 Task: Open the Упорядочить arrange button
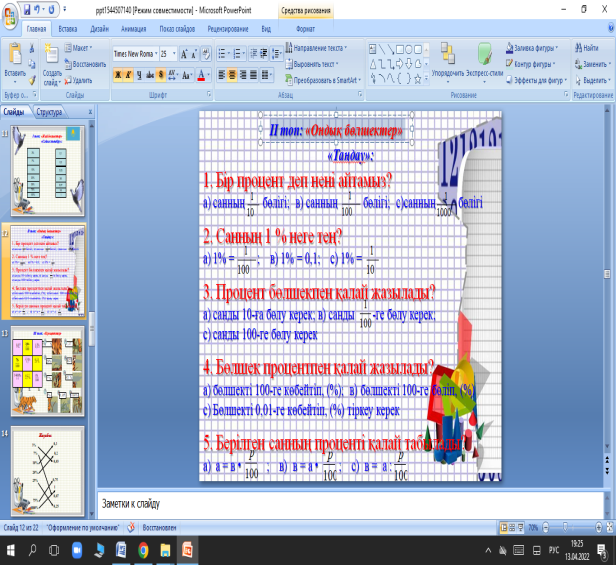[x=448, y=63]
